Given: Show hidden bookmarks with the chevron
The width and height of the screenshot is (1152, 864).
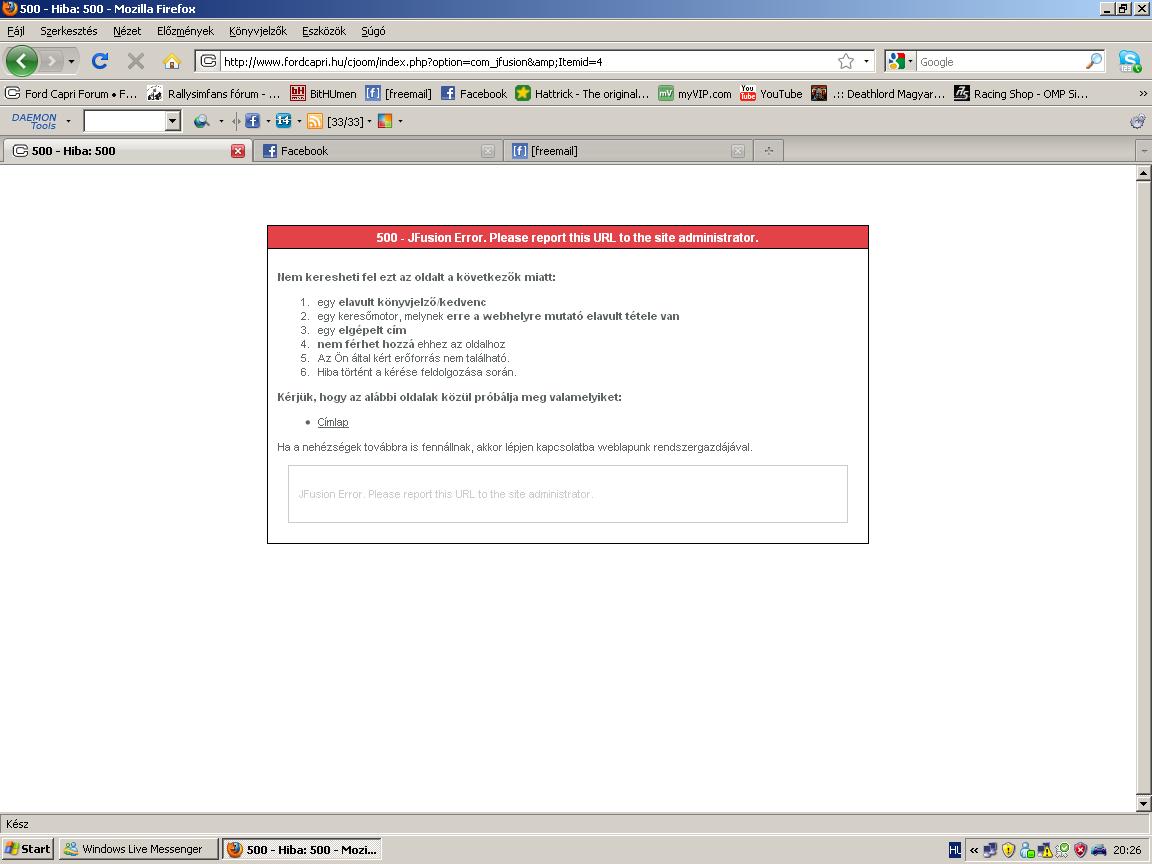Looking at the screenshot, I should (1142, 93).
